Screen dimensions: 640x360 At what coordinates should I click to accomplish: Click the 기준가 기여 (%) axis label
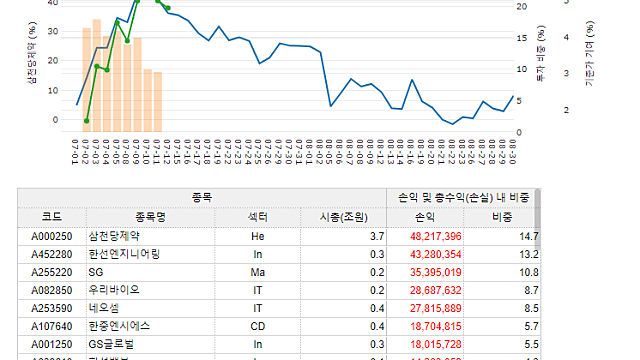(589, 53)
